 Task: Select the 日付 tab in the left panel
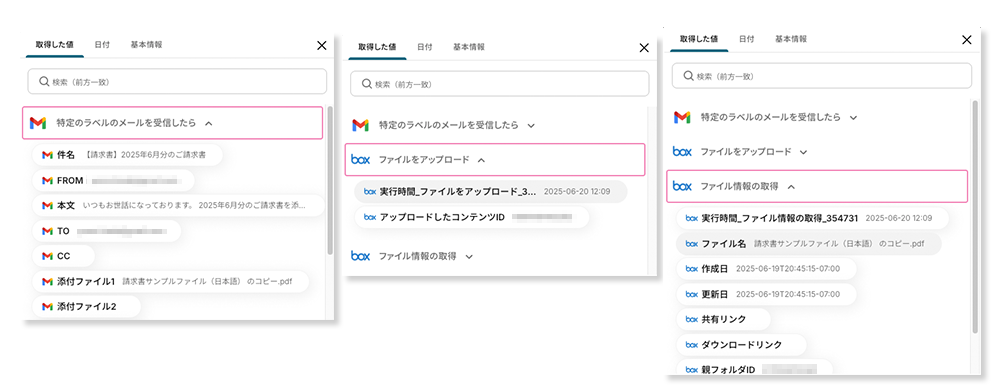[x=102, y=45]
